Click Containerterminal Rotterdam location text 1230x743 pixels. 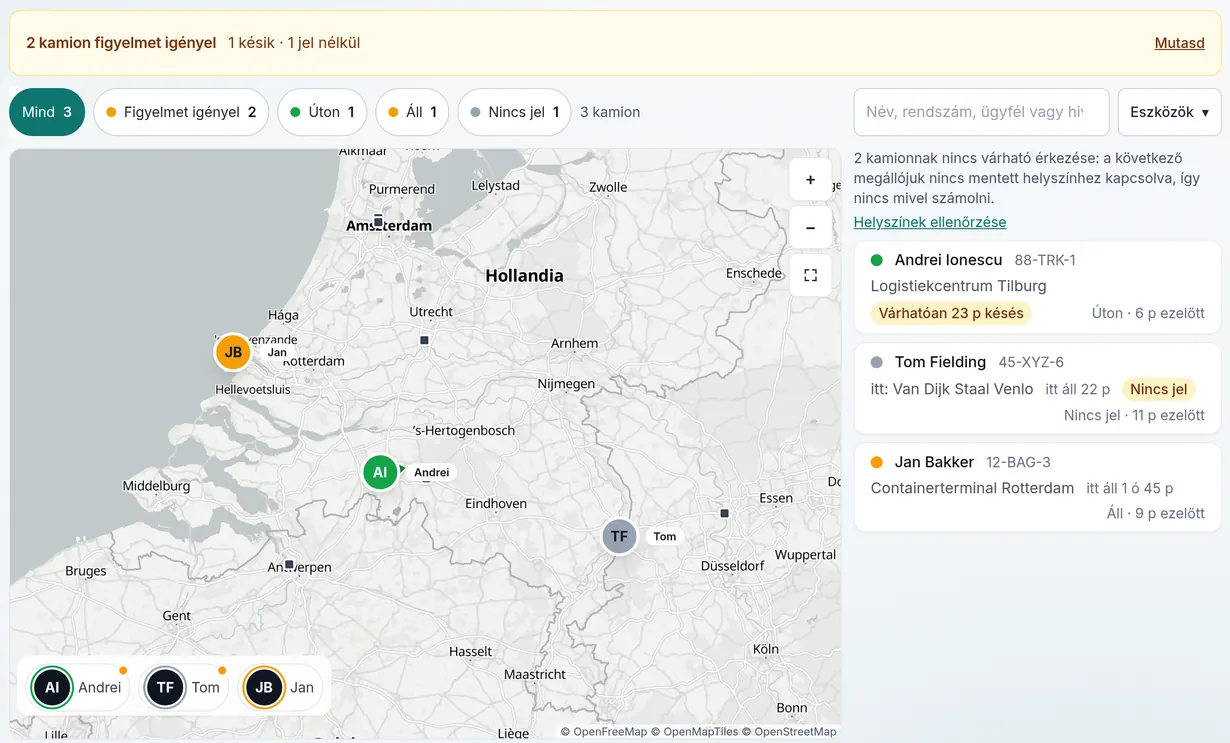coord(972,488)
